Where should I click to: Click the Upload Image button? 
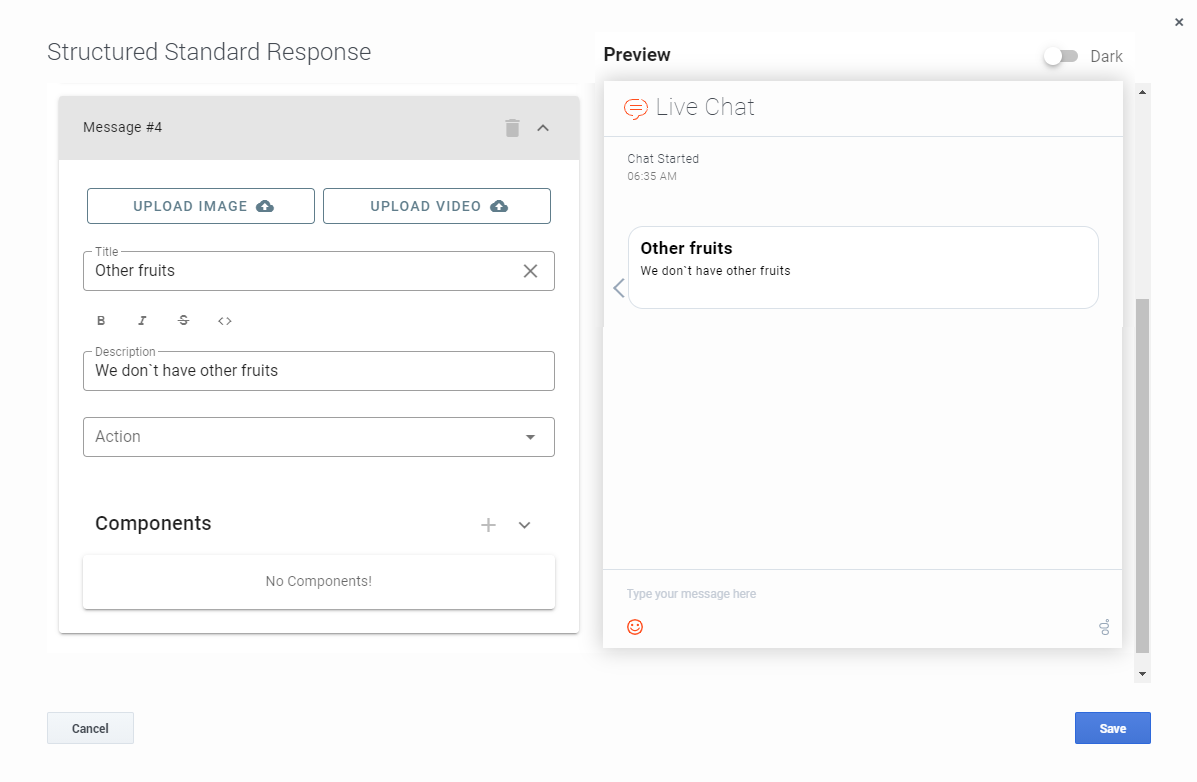(x=201, y=206)
